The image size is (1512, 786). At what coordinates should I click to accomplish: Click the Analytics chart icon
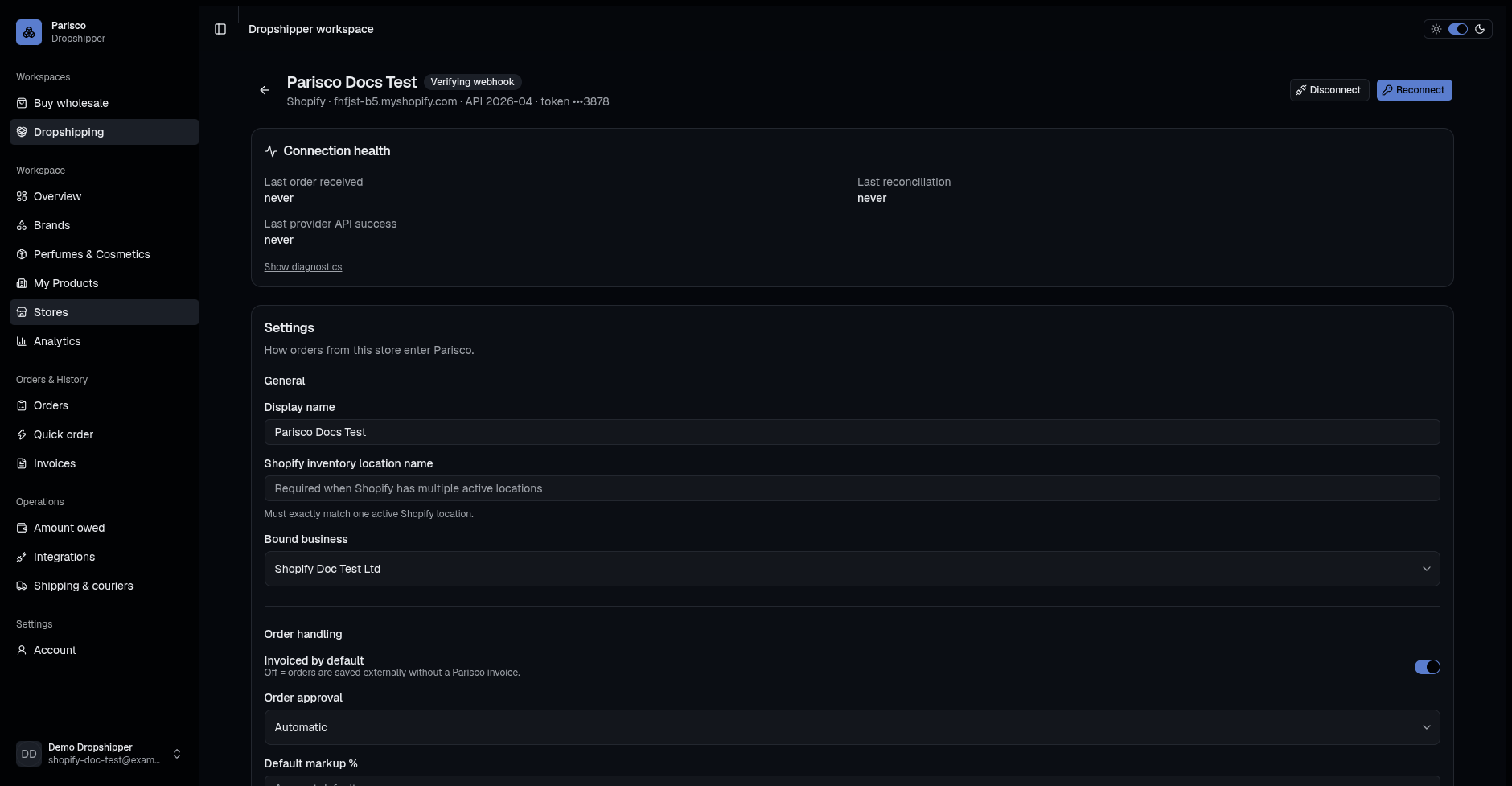click(22, 341)
